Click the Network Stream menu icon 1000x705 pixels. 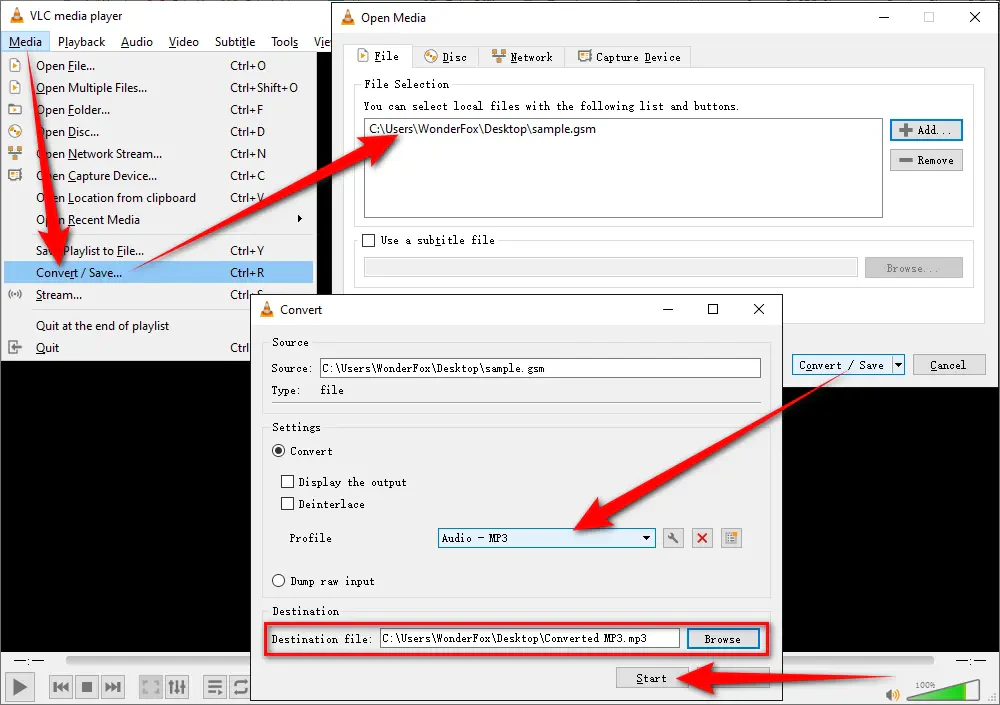[x=15, y=153]
